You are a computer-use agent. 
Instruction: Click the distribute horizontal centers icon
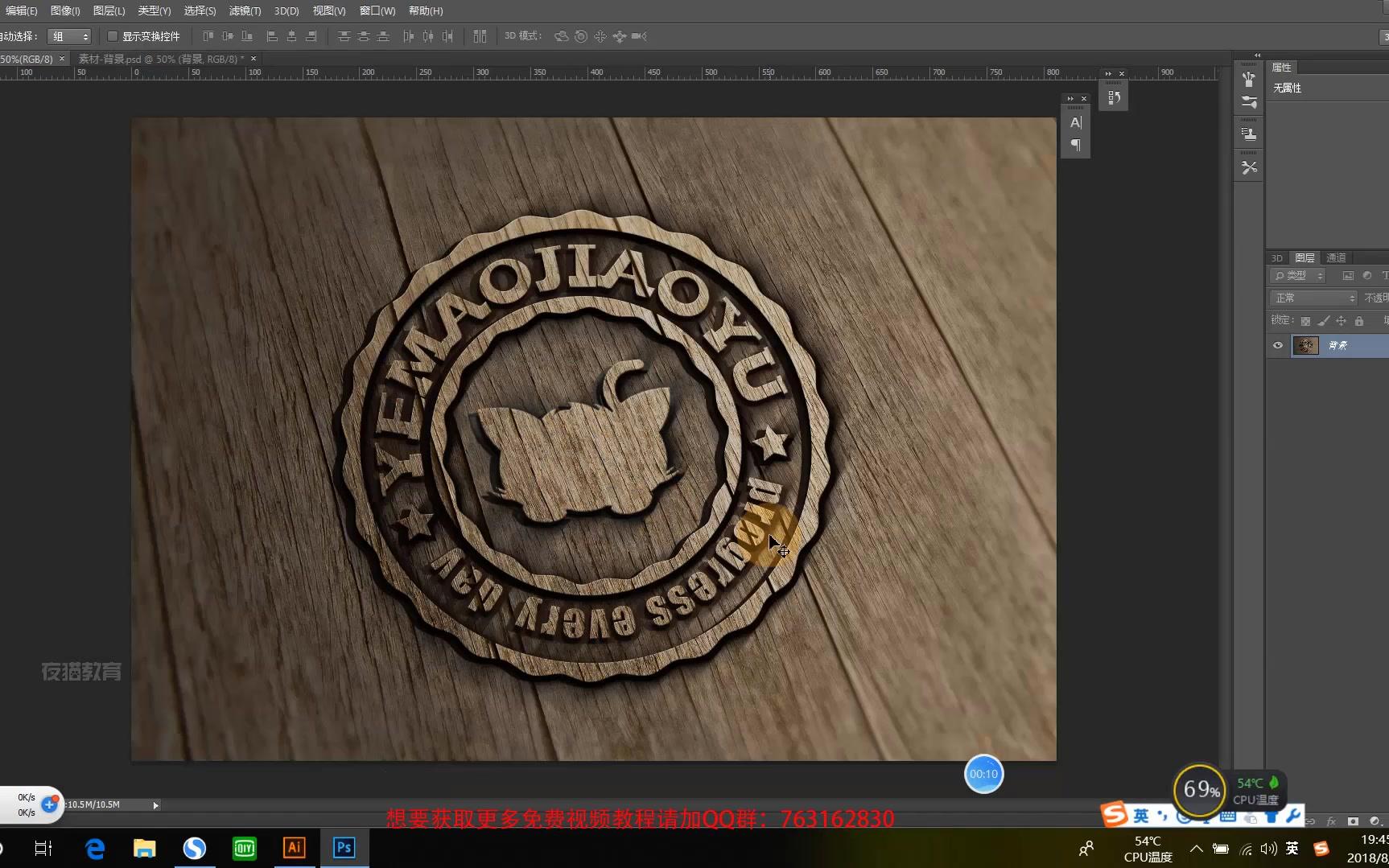point(428,36)
